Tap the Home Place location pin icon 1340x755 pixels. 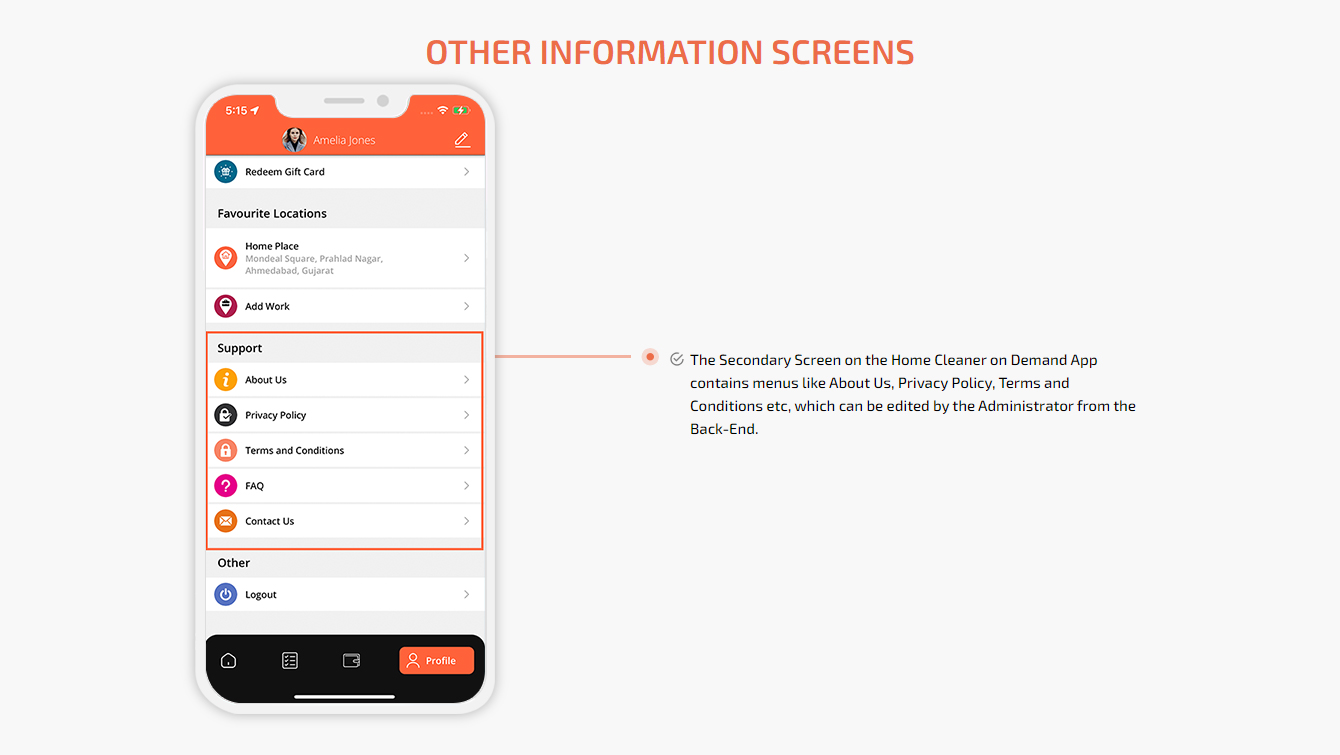tap(226, 258)
